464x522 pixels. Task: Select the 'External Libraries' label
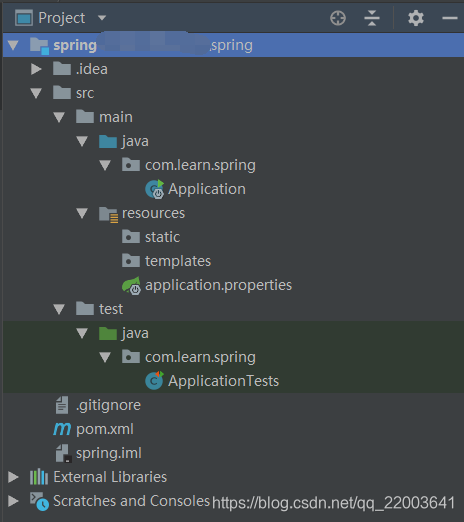coord(110,477)
